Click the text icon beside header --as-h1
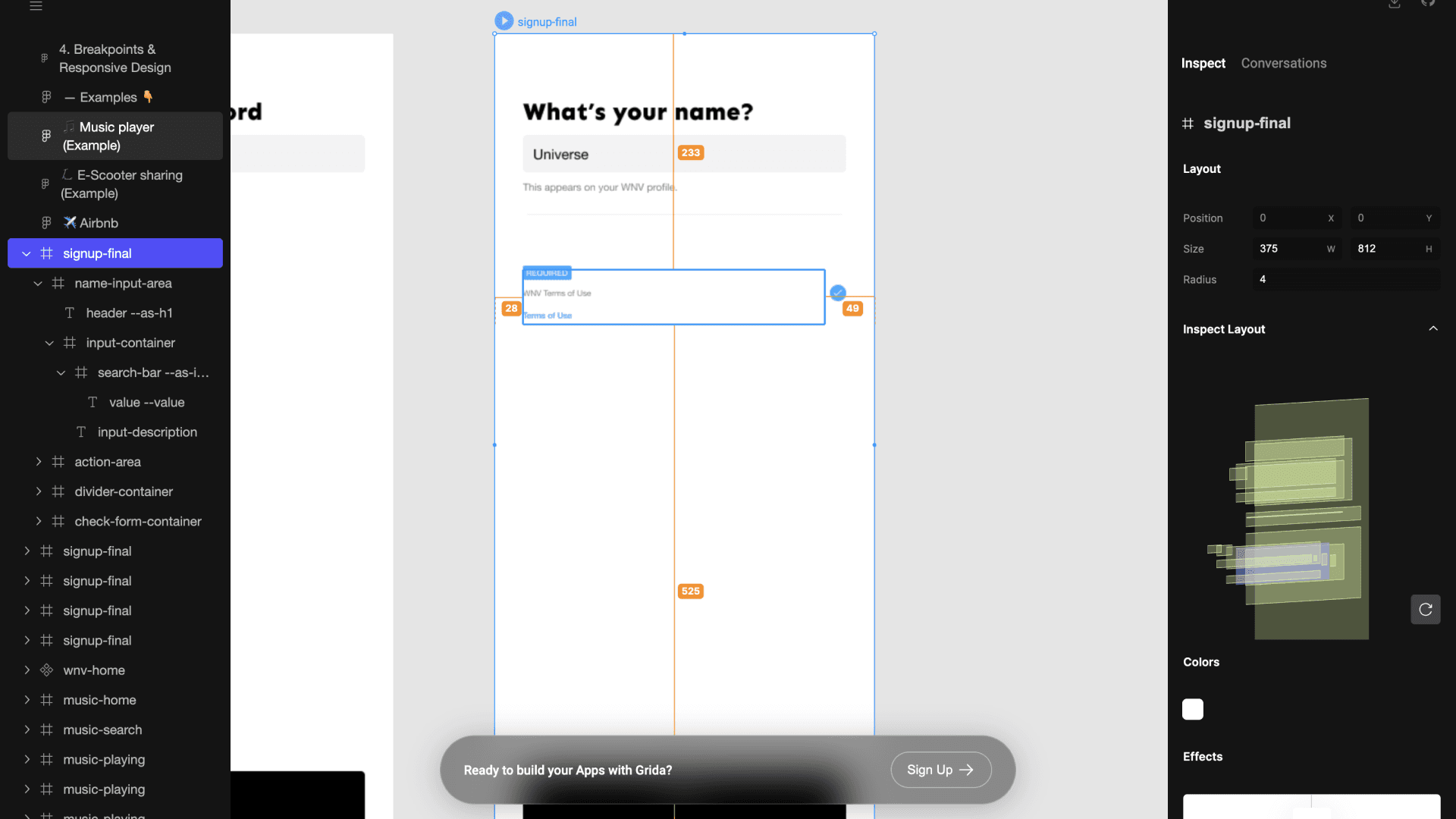This screenshot has height=819, width=1456. [x=70, y=313]
